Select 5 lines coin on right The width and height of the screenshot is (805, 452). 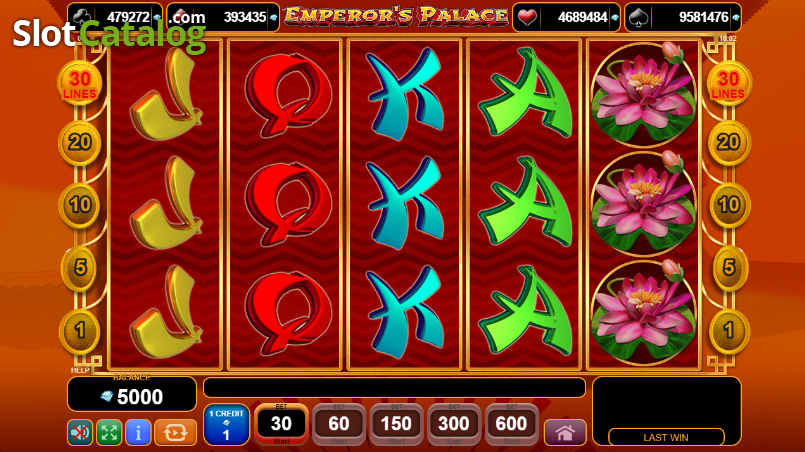pos(729,268)
